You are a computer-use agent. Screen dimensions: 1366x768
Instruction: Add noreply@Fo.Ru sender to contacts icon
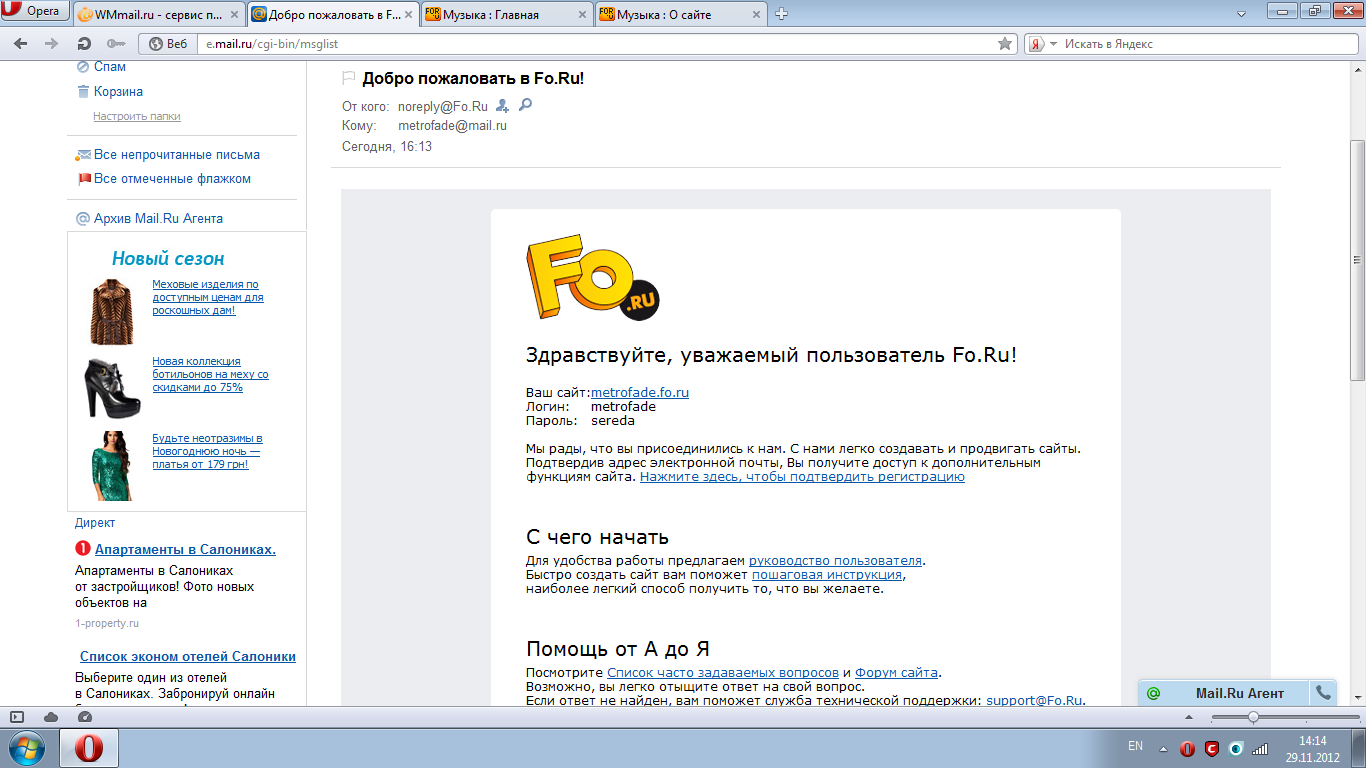(503, 105)
